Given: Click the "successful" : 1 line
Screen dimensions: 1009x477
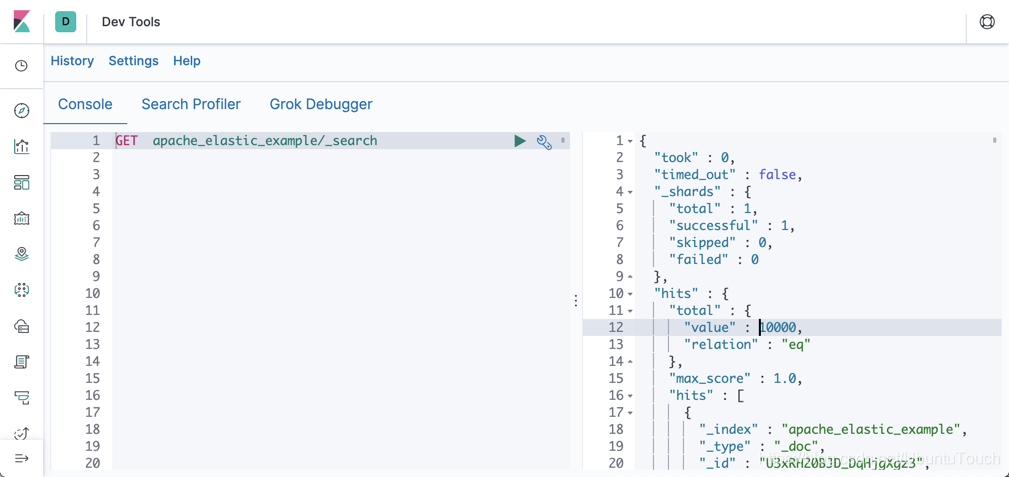Looking at the screenshot, I should click(x=732, y=225).
